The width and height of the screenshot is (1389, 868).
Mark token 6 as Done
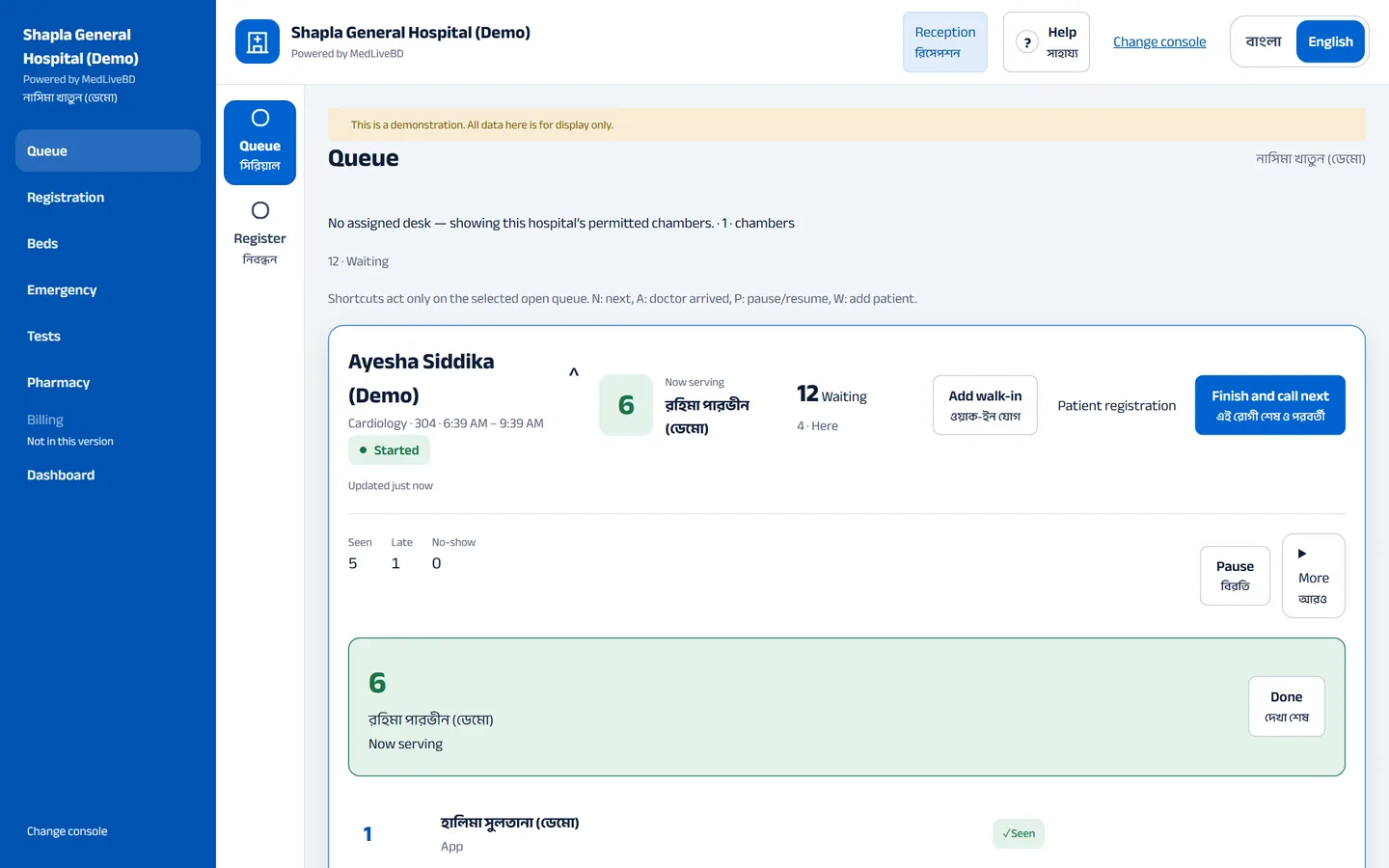[x=1286, y=706]
